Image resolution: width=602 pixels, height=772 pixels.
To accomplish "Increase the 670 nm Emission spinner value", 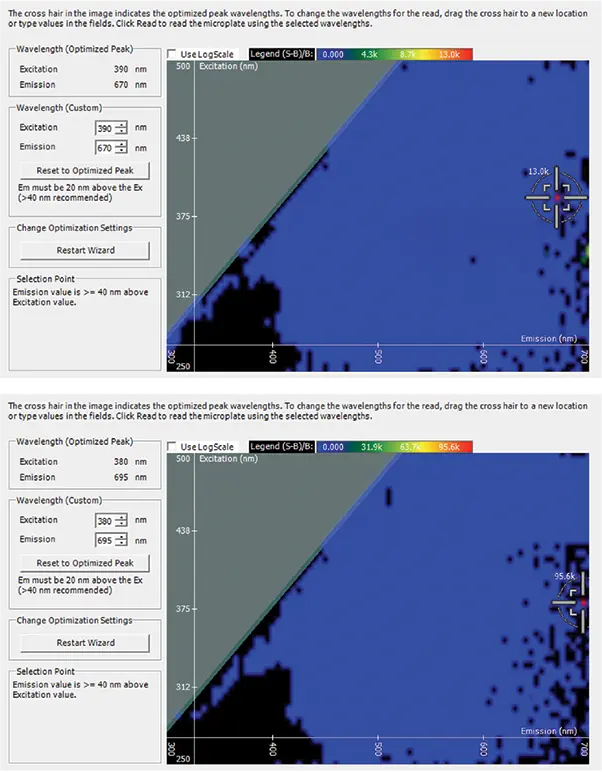I will click(x=121, y=143).
